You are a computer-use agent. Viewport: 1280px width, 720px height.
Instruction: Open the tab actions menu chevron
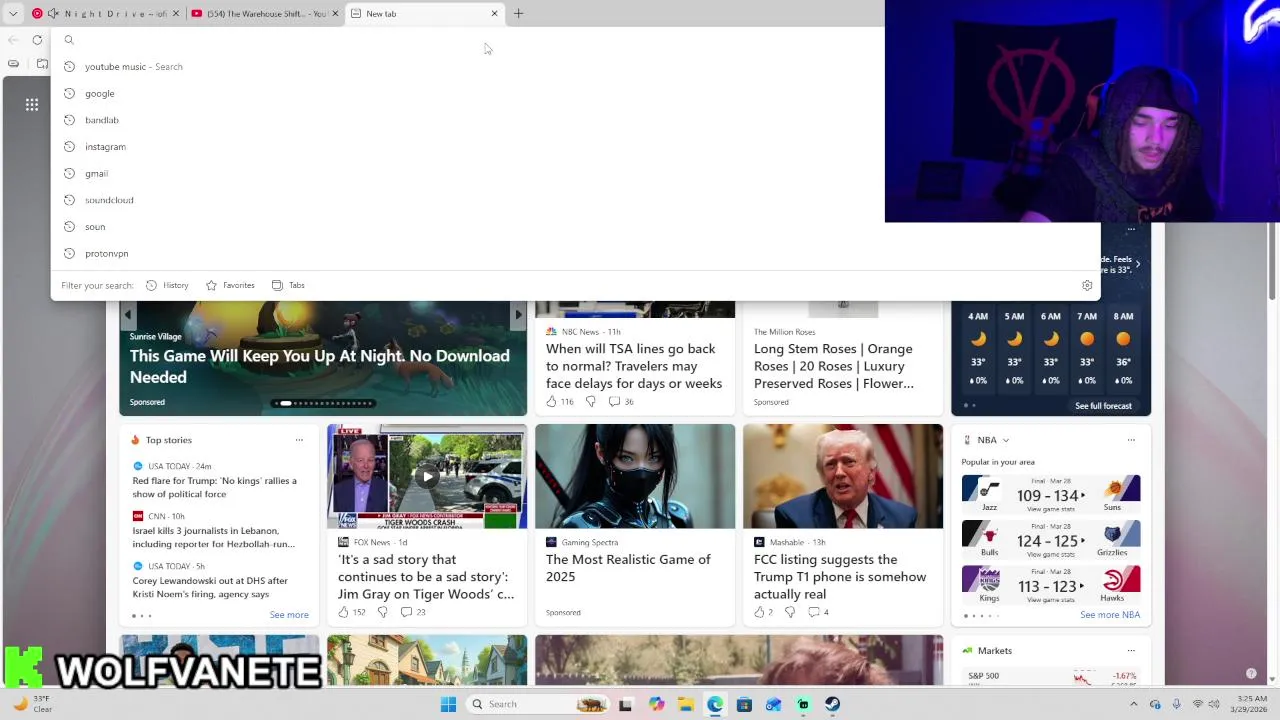[13, 13]
